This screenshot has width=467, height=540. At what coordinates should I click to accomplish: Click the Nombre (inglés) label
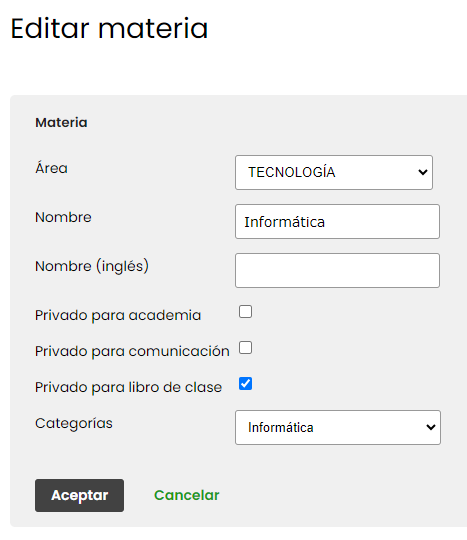[x=92, y=266]
